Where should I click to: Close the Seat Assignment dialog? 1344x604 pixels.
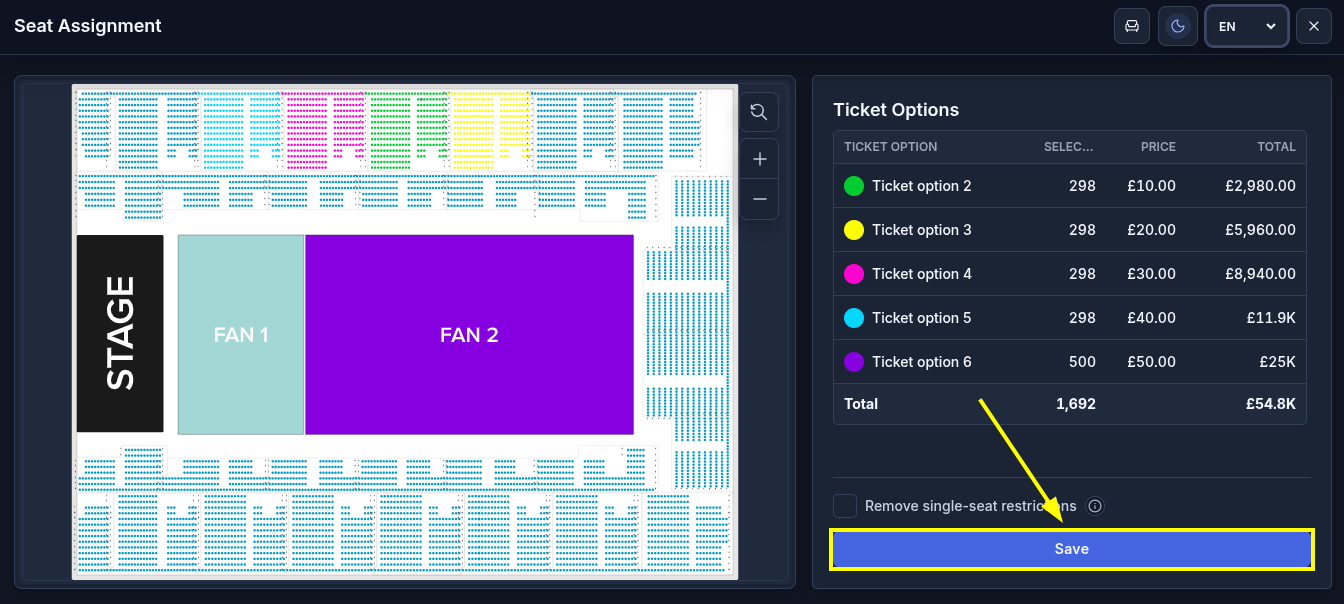coord(1314,26)
